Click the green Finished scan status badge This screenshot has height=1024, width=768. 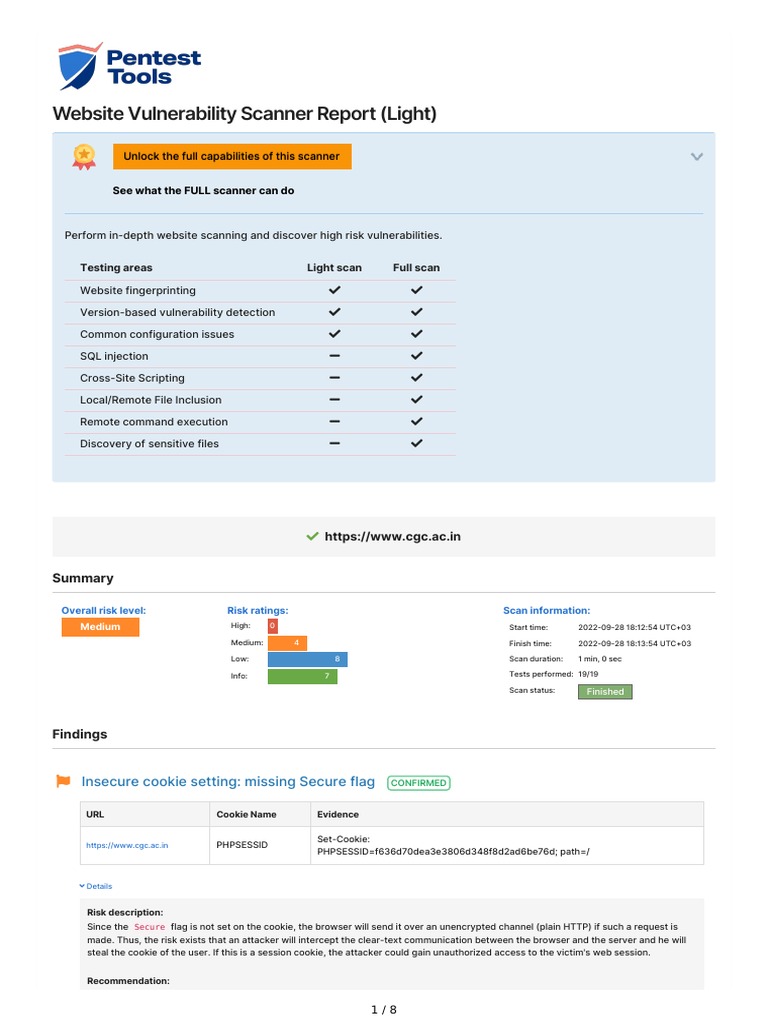coord(605,692)
